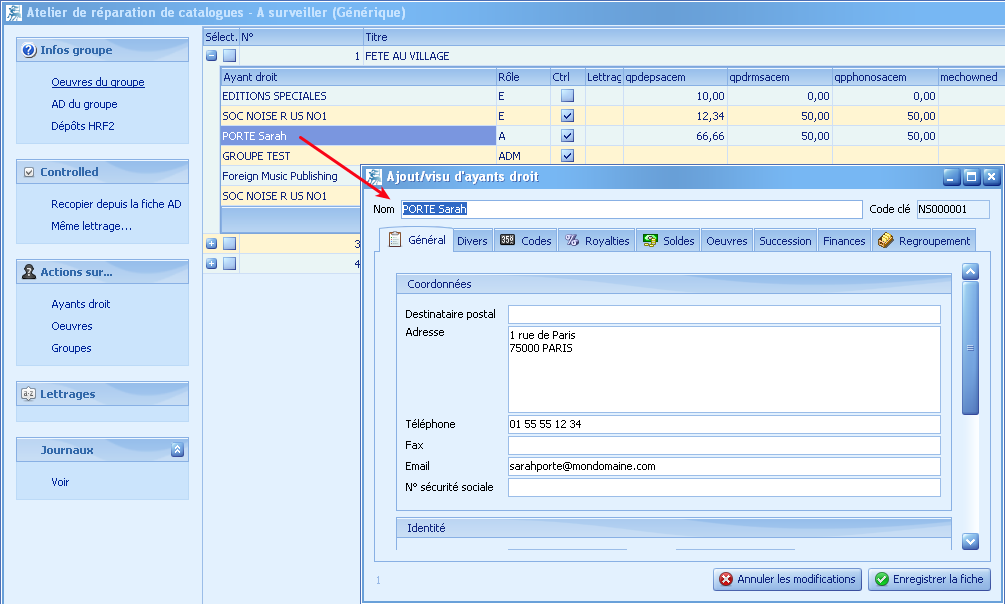
Task: Uncheck Ctrl for SOC NOISE R US NO1 with role E
Action: 567,116
